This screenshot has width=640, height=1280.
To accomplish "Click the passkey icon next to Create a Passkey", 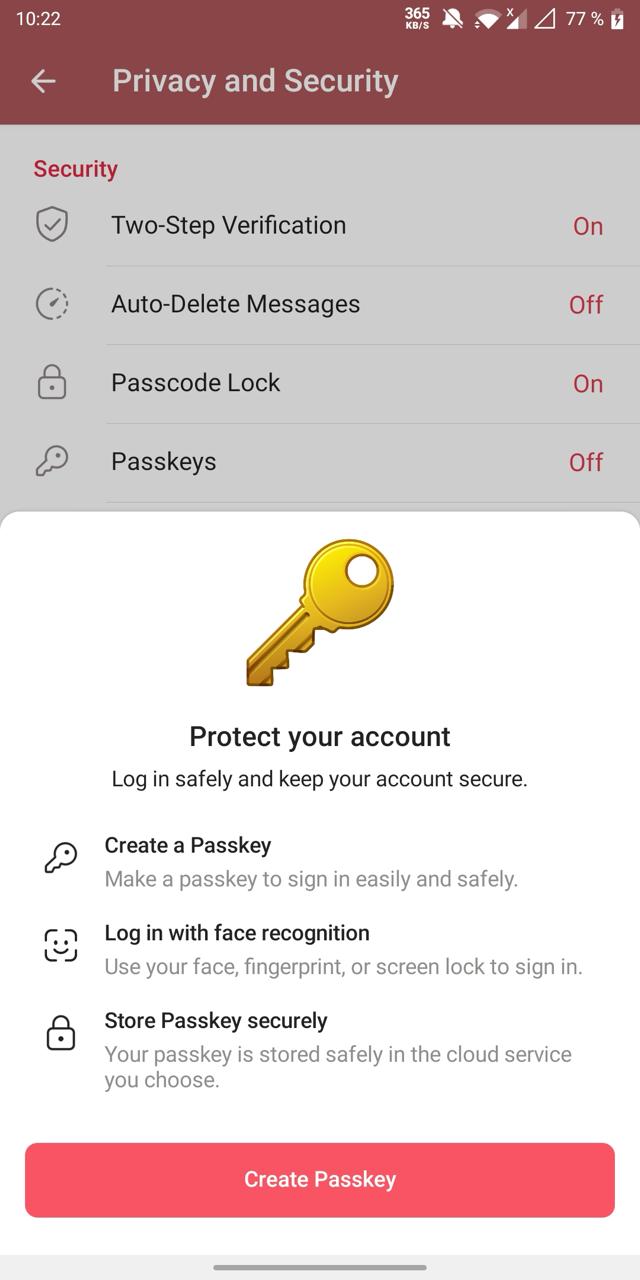I will (60, 858).
